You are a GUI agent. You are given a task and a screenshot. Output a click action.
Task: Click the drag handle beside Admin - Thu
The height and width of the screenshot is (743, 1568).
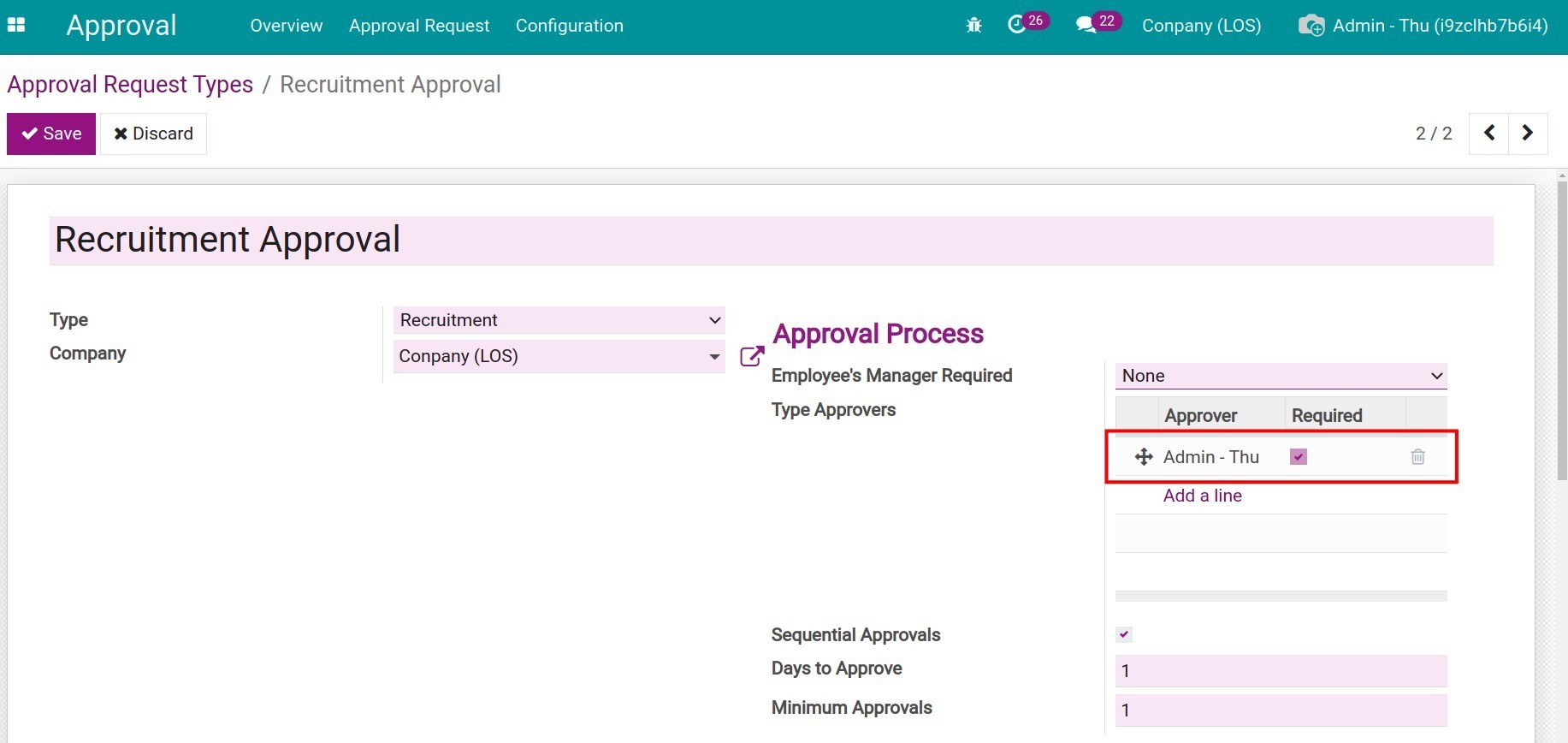click(x=1144, y=457)
